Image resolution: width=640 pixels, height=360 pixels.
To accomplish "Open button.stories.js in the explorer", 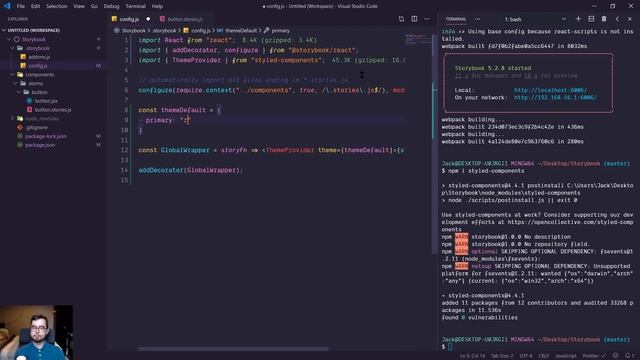I will 53,110.
